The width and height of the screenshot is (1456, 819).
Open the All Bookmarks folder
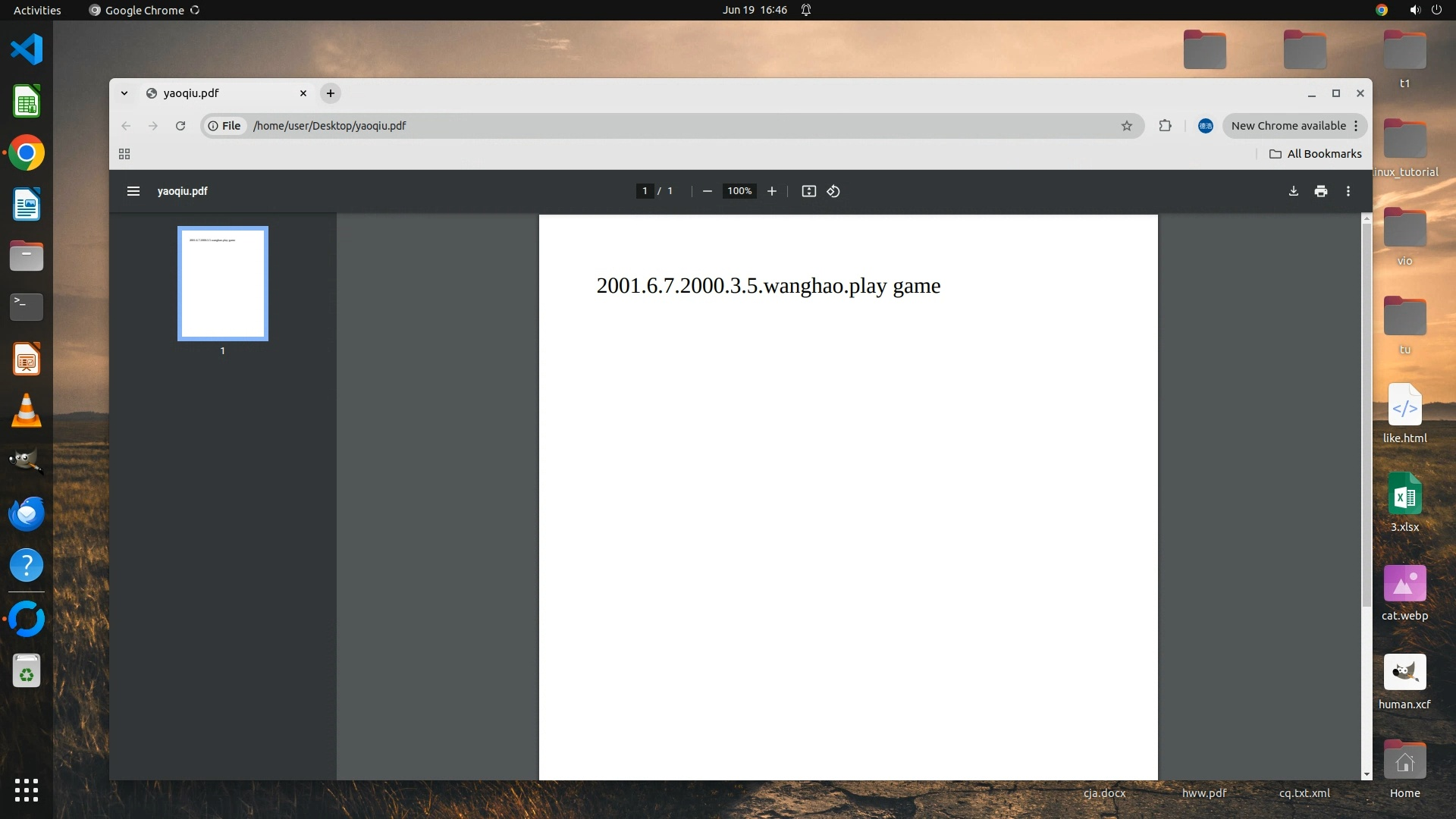pyautogui.click(x=1316, y=154)
